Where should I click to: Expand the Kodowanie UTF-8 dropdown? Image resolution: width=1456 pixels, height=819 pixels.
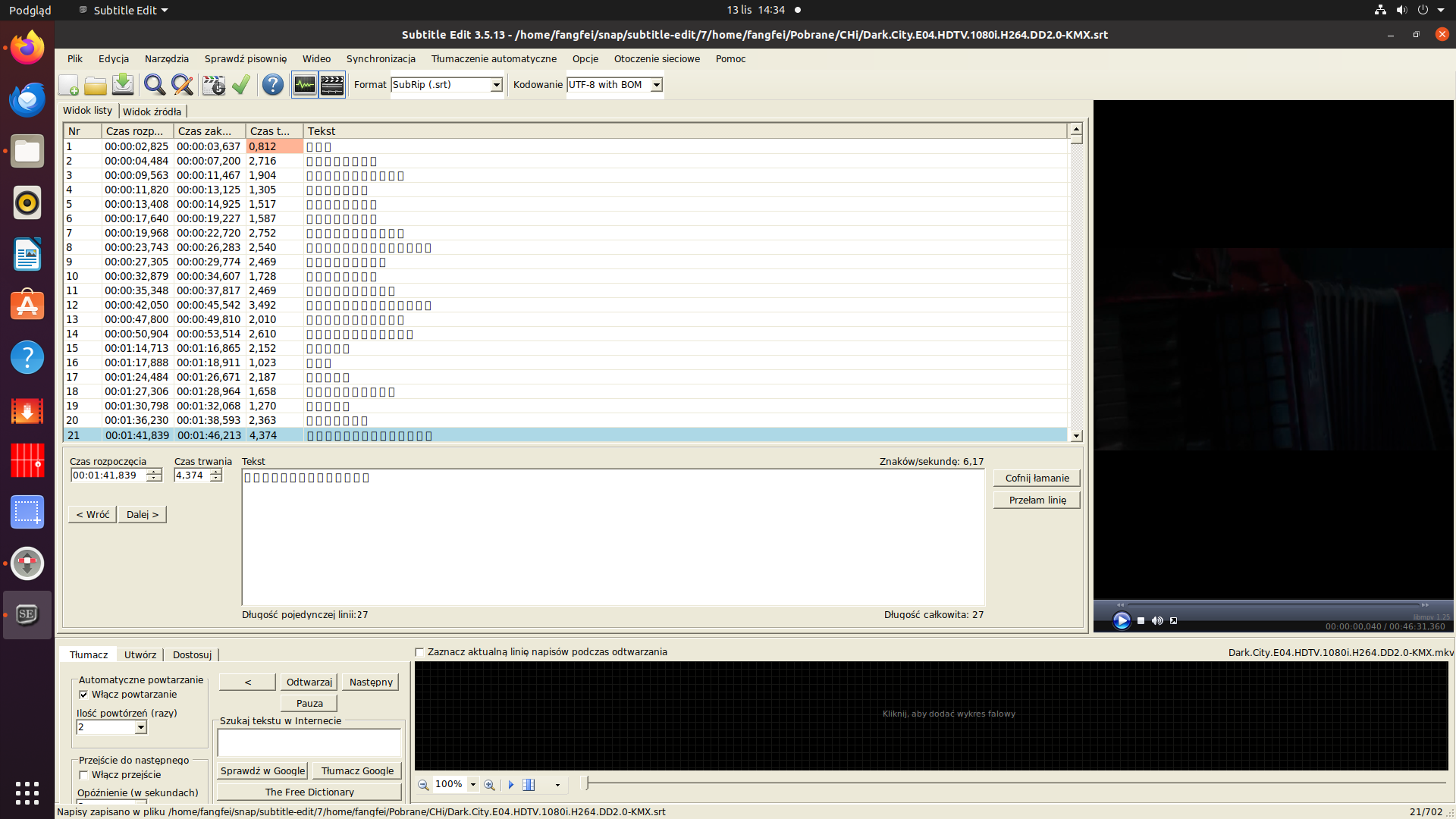[x=657, y=85]
